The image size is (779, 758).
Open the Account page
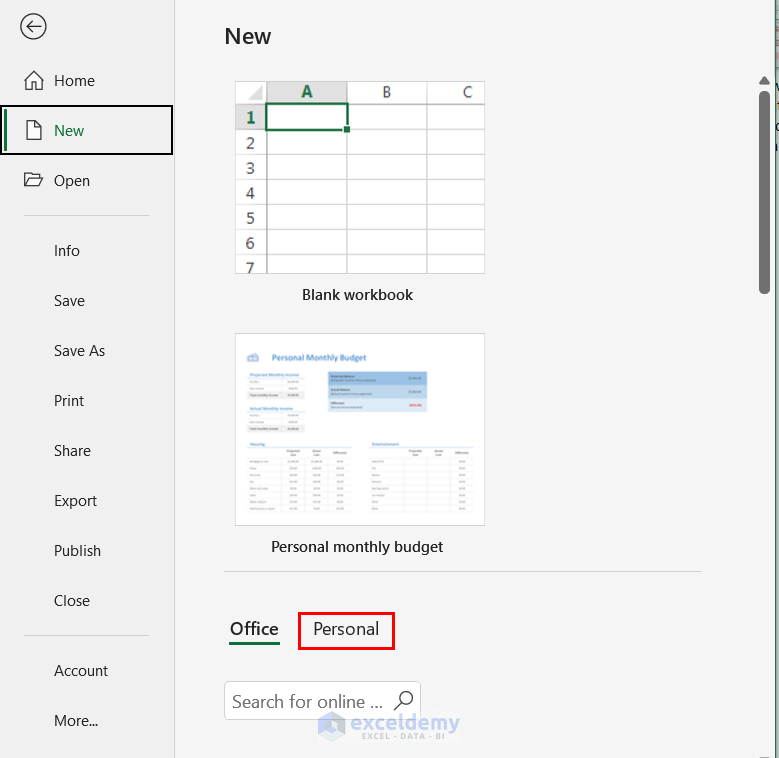click(81, 671)
